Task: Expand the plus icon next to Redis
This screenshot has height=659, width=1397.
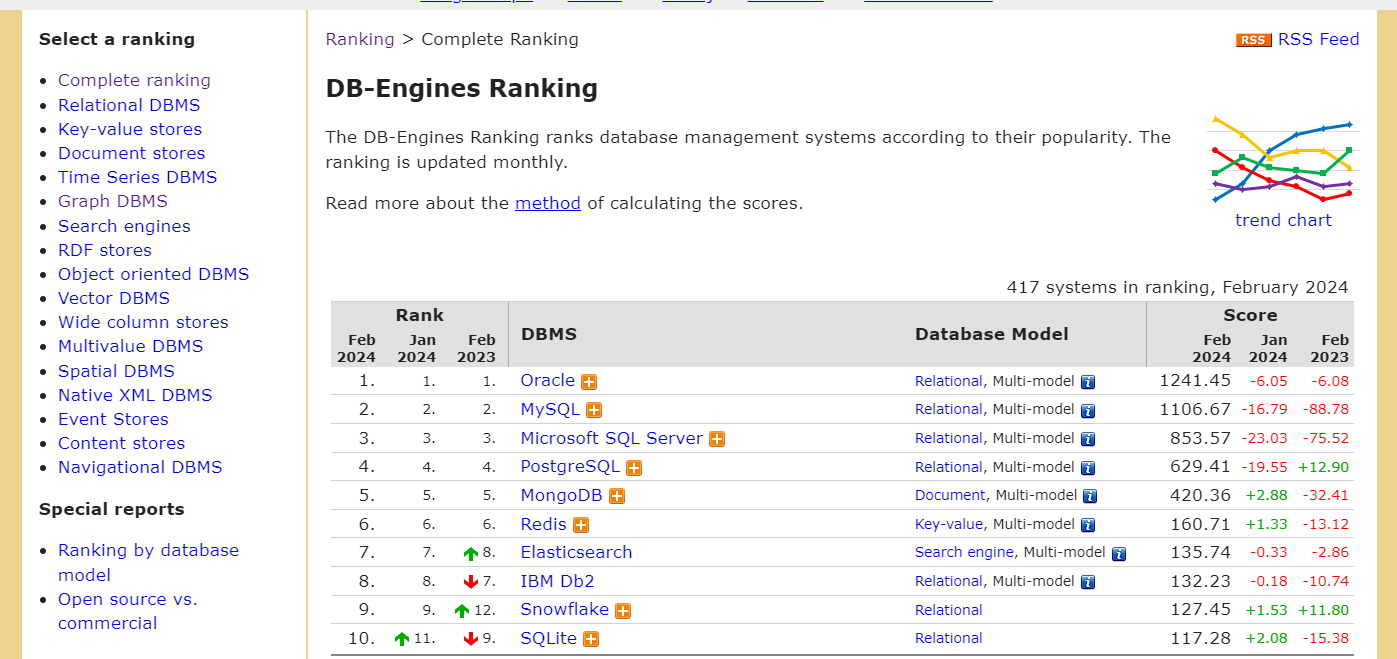Action: 581,525
